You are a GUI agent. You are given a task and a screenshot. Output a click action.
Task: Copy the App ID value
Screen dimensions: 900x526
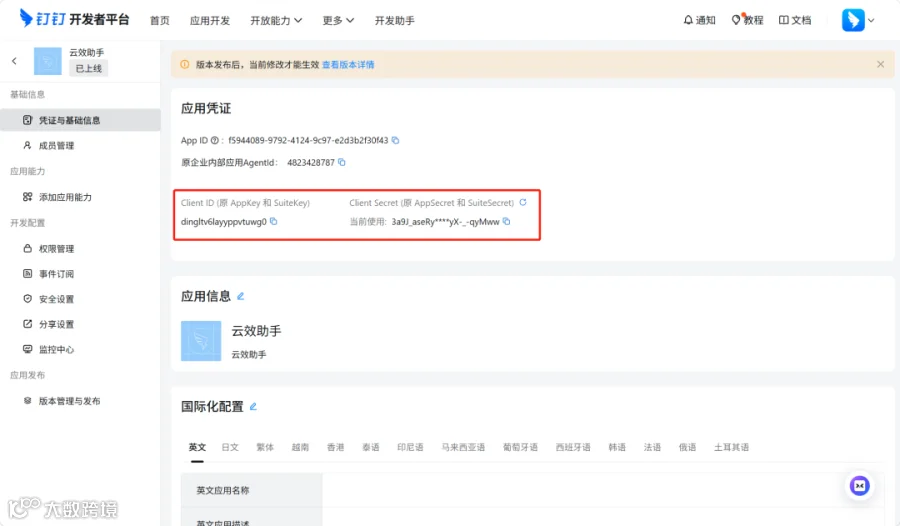pyautogui.click(x=395, y=140)
